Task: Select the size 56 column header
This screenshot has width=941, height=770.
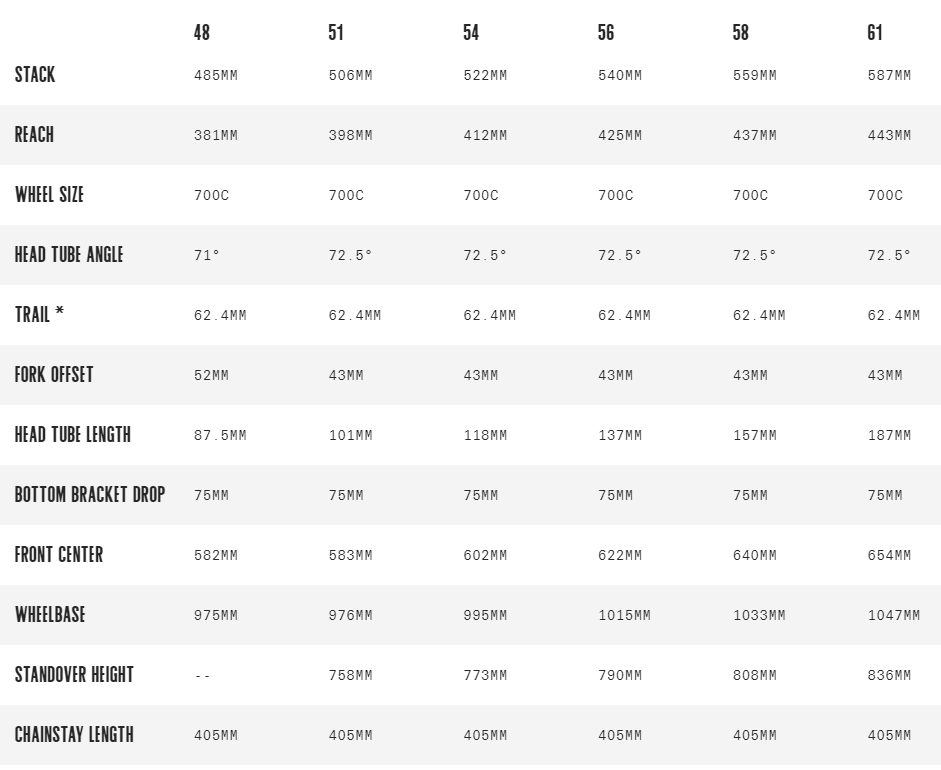Action: tap(606, 33)
